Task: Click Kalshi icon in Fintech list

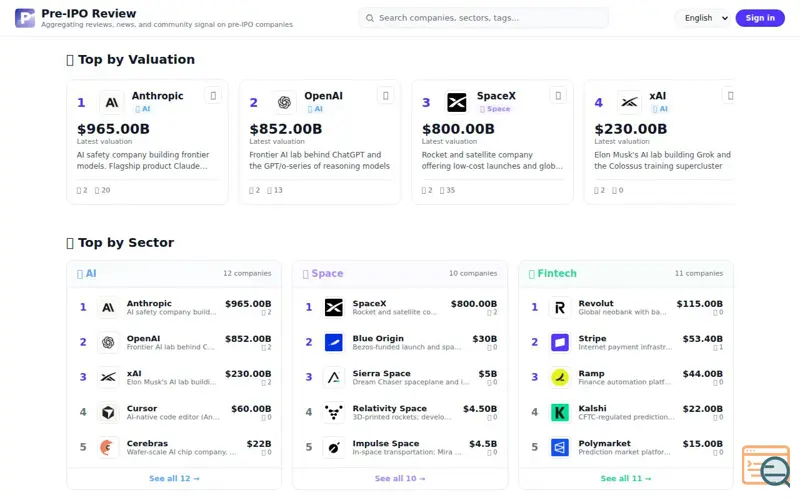Action: [x=560, y=412]
